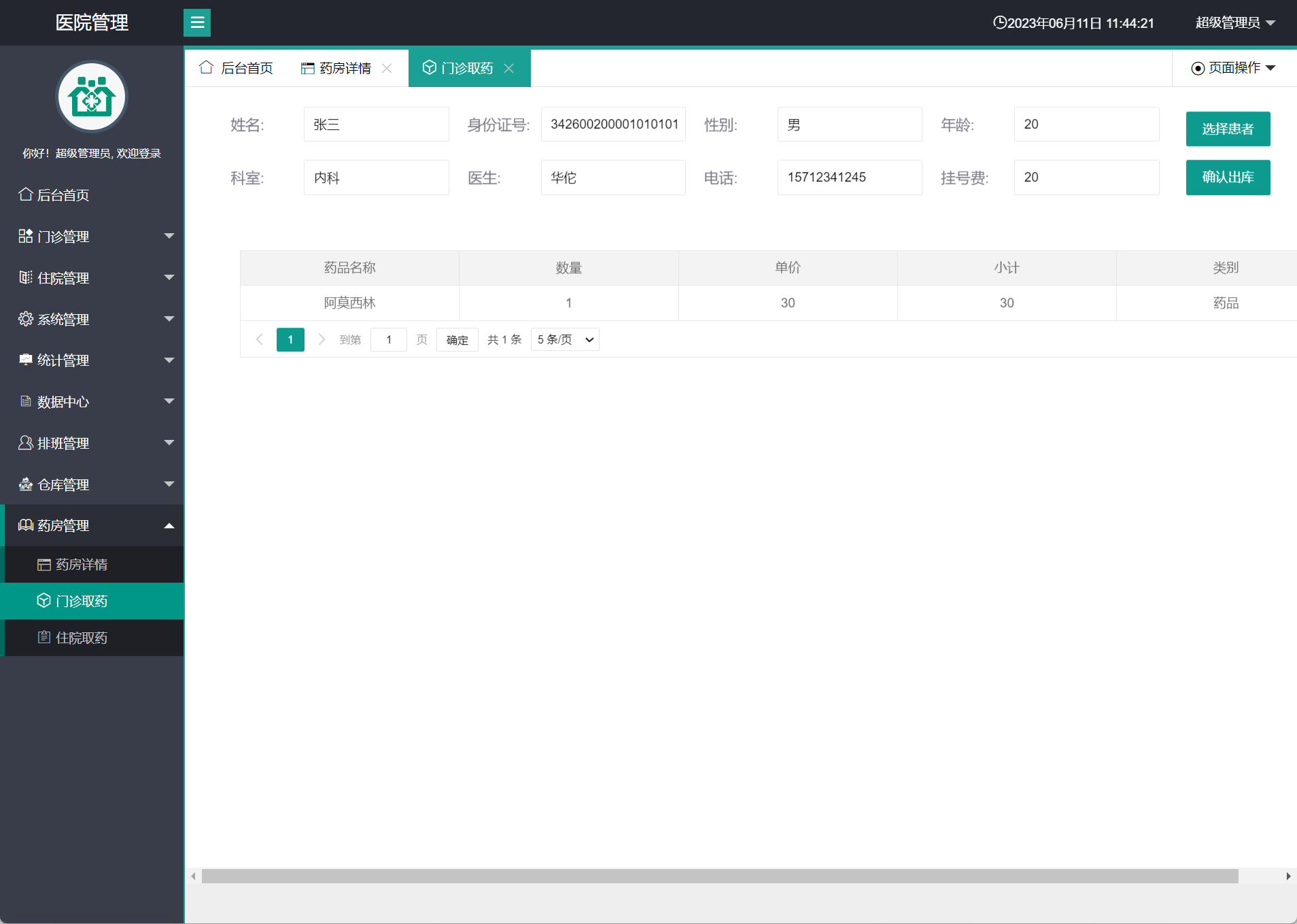Click the 选择患者 button
Viewport: 1297px width, 924px height.
(1228, 129)
